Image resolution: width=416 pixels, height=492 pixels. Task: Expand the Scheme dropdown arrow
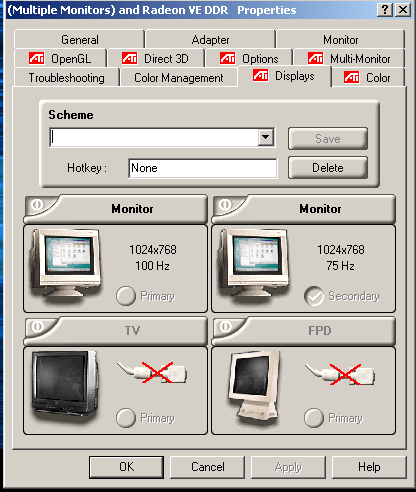[x=266, y=137]
